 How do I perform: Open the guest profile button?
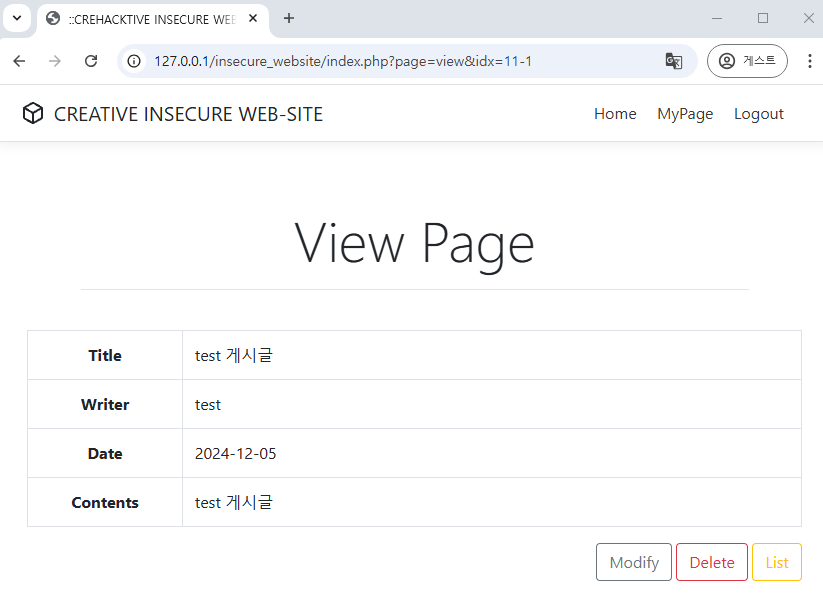(747, 61)
